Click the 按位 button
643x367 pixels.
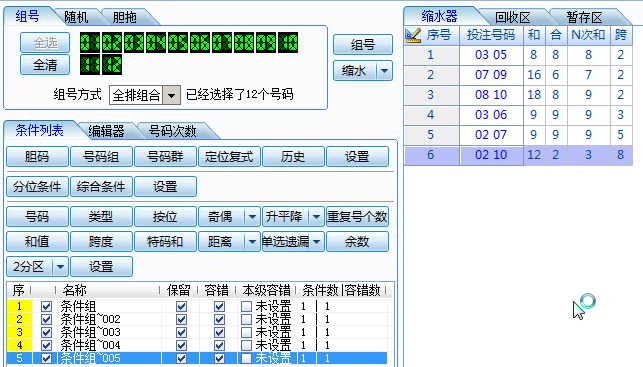coord(165,217)
